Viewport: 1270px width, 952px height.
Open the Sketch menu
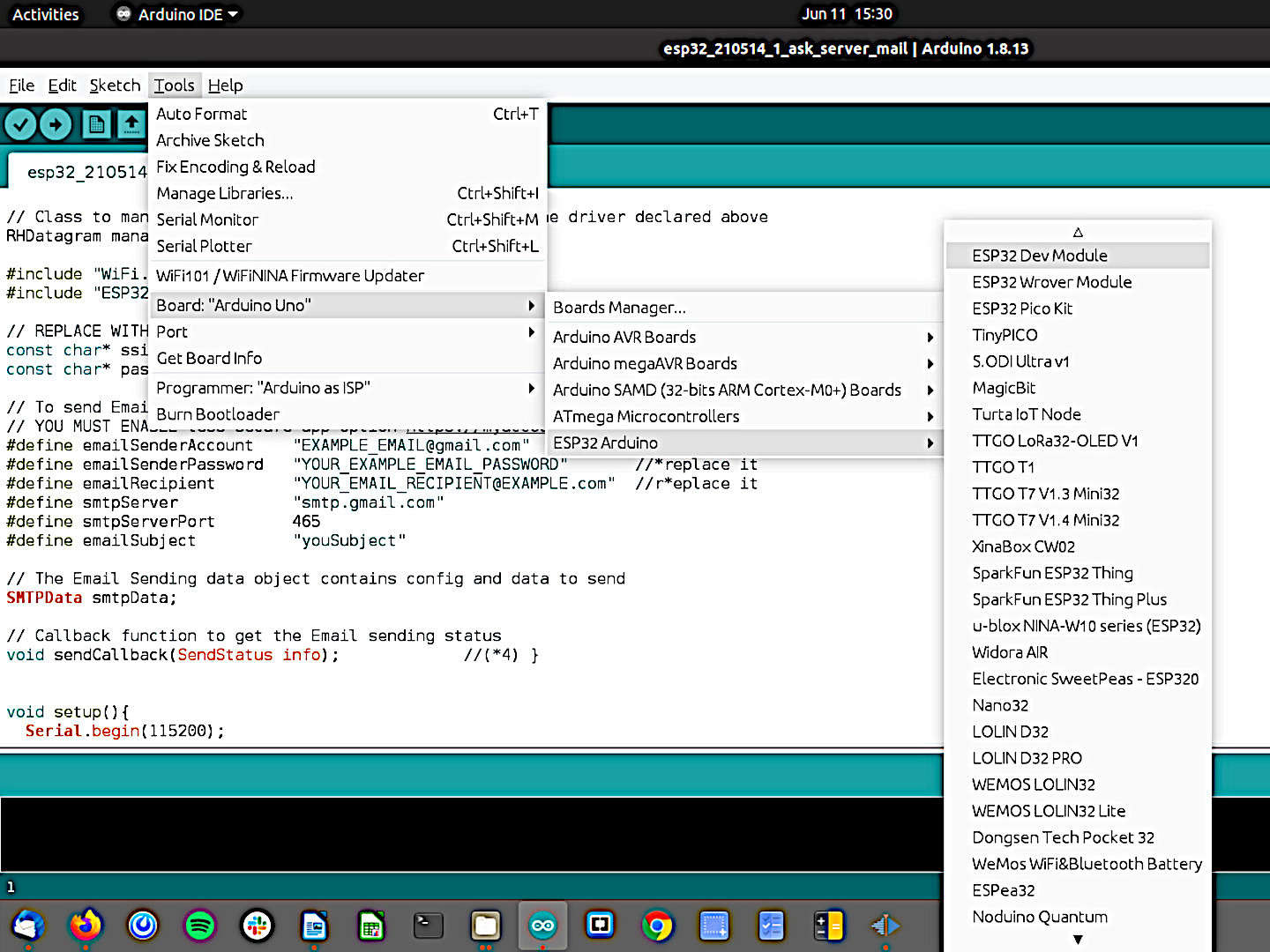[115, 86]
